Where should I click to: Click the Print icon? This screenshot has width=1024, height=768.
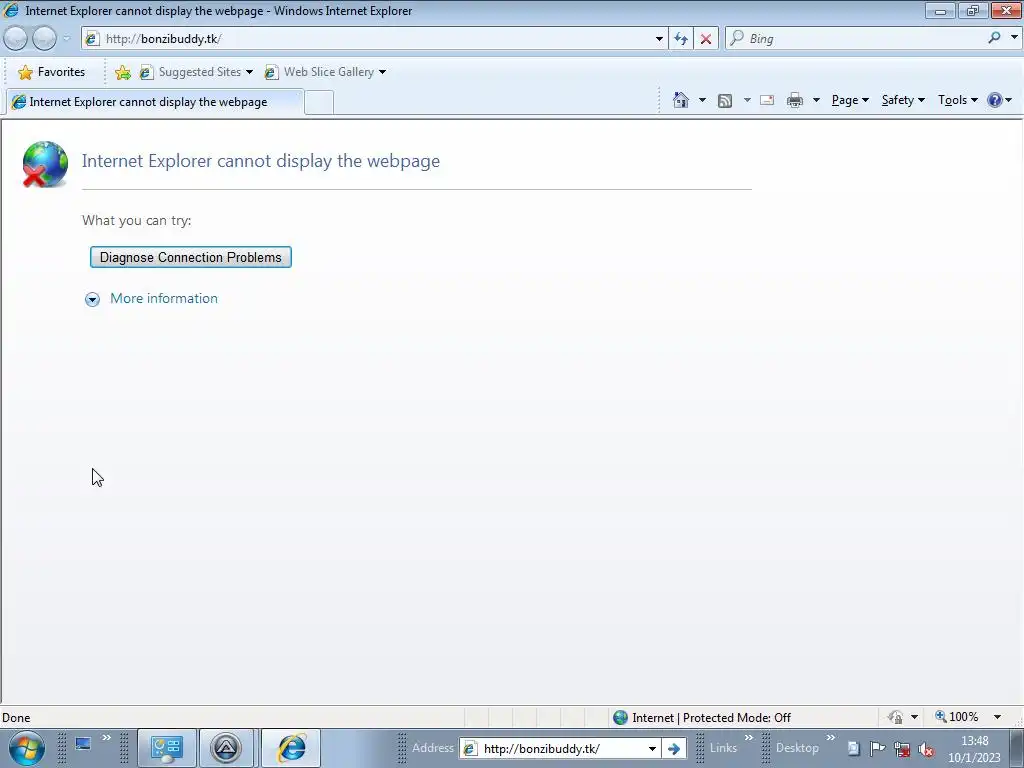[795, 100]
